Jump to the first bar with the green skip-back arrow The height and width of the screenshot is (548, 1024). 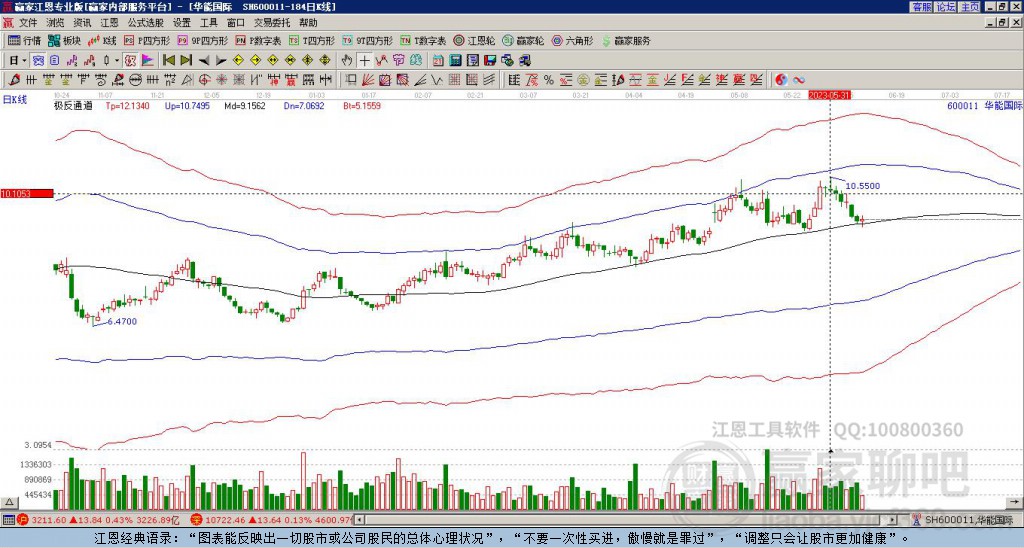(x=168, y=61)
